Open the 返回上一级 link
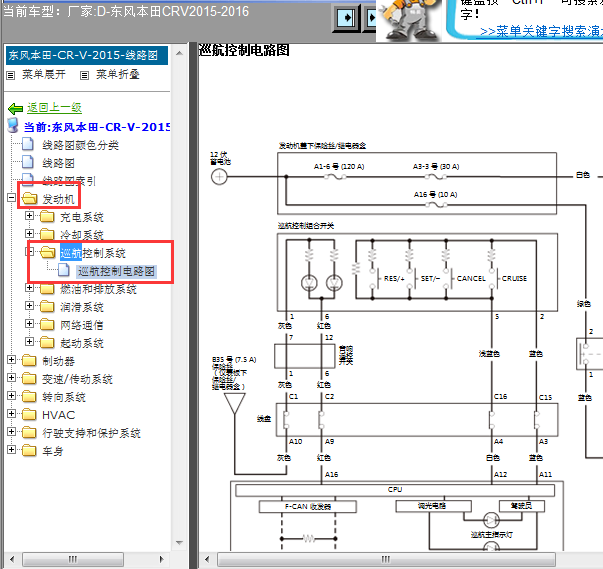 tap(54, 108)
